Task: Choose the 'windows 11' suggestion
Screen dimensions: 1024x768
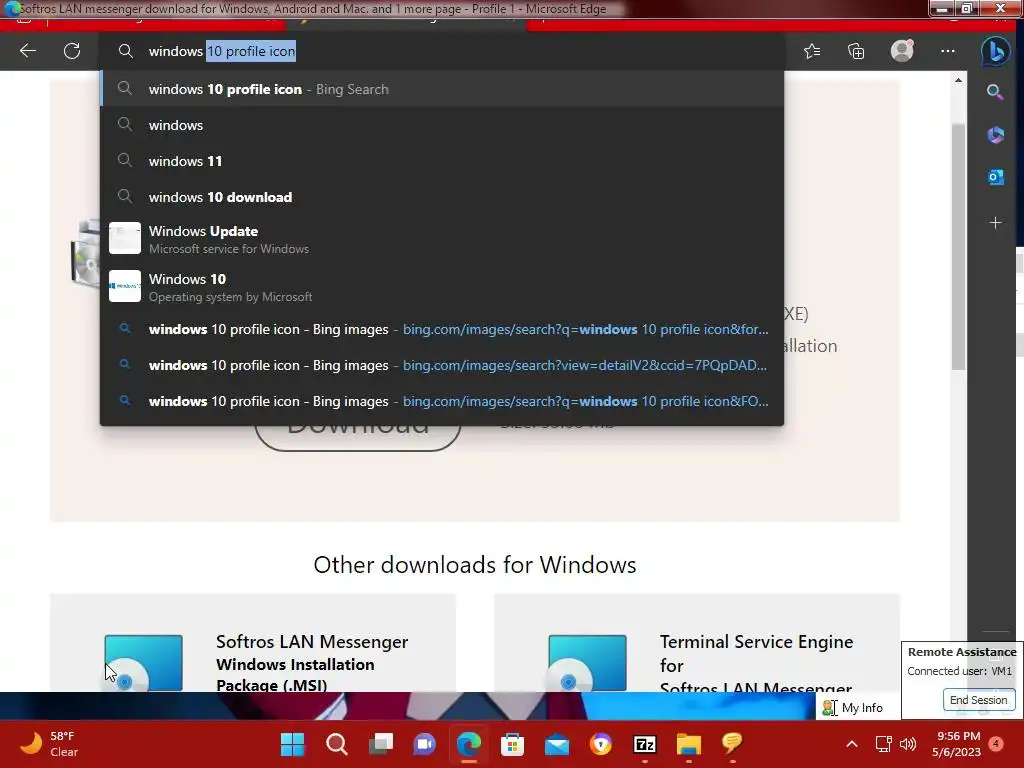Action: tap(442, 161)
